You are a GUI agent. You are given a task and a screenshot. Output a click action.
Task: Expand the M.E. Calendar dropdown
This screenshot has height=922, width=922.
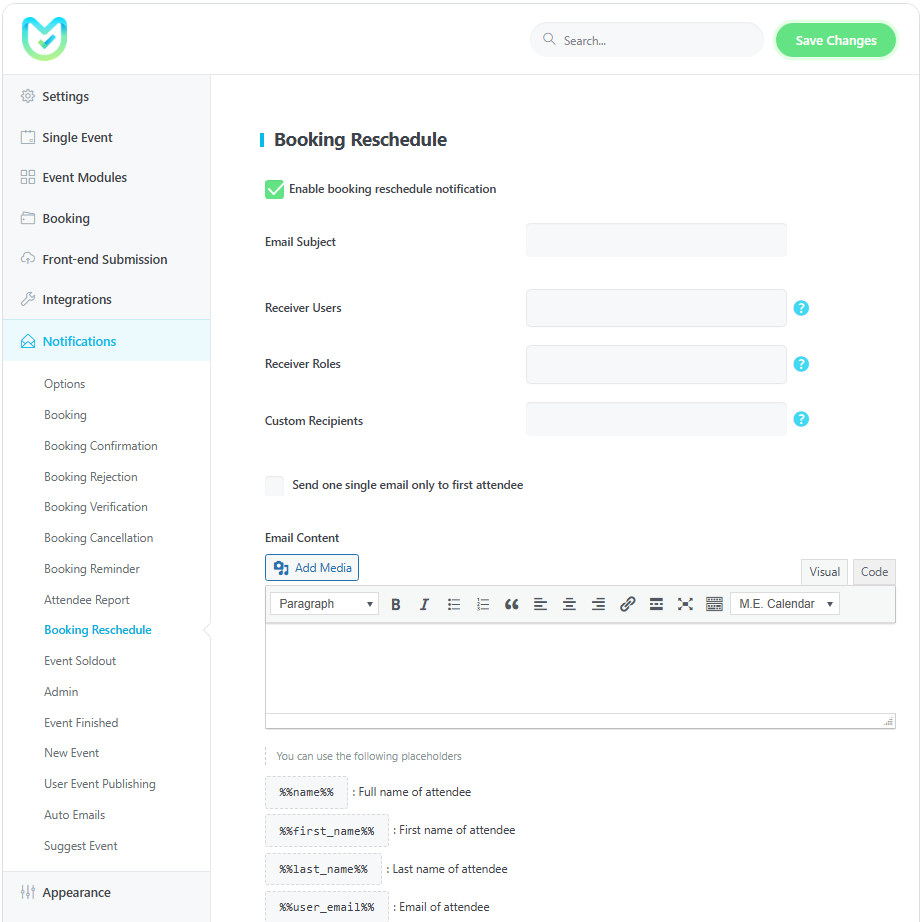tap(785, 604)
